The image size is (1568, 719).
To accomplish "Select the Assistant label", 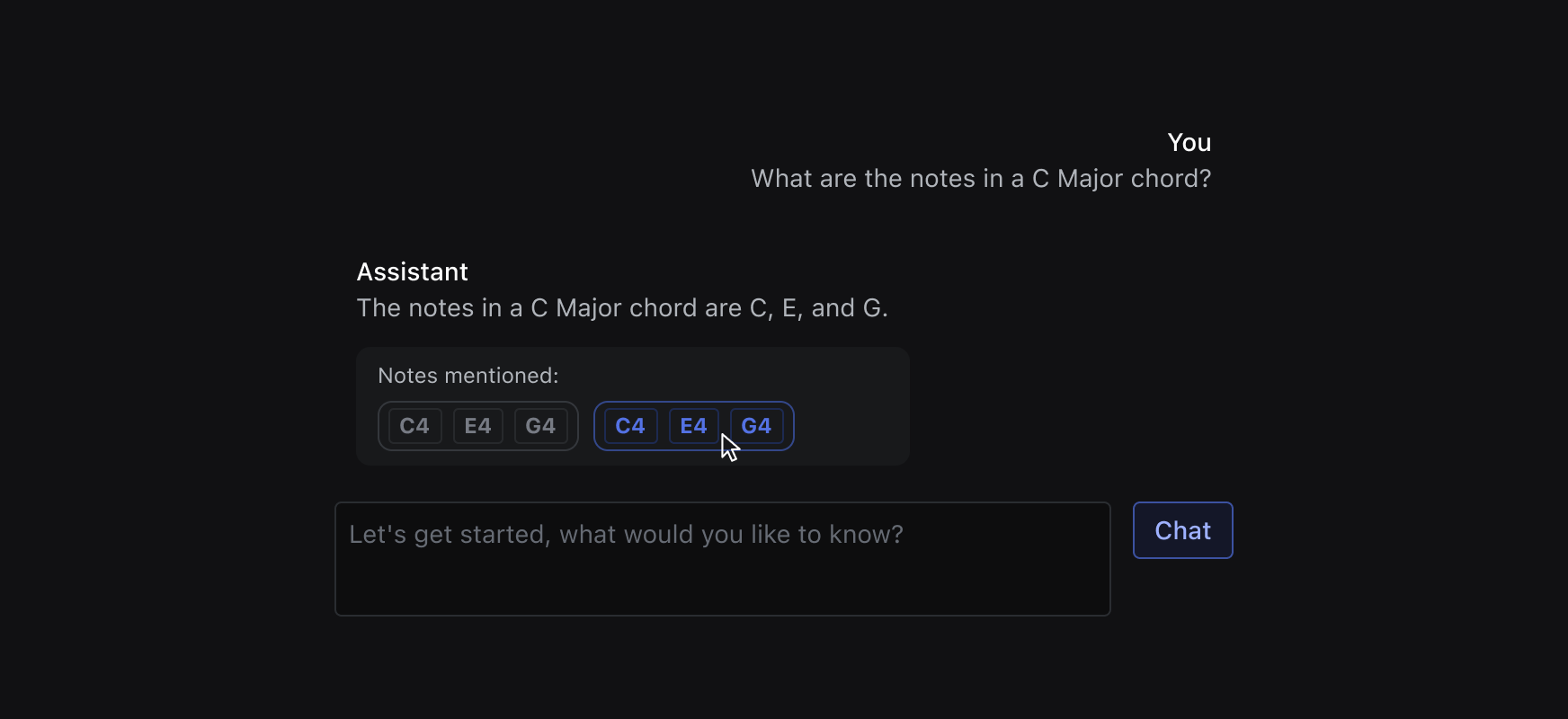I will [x=412, y=271].
